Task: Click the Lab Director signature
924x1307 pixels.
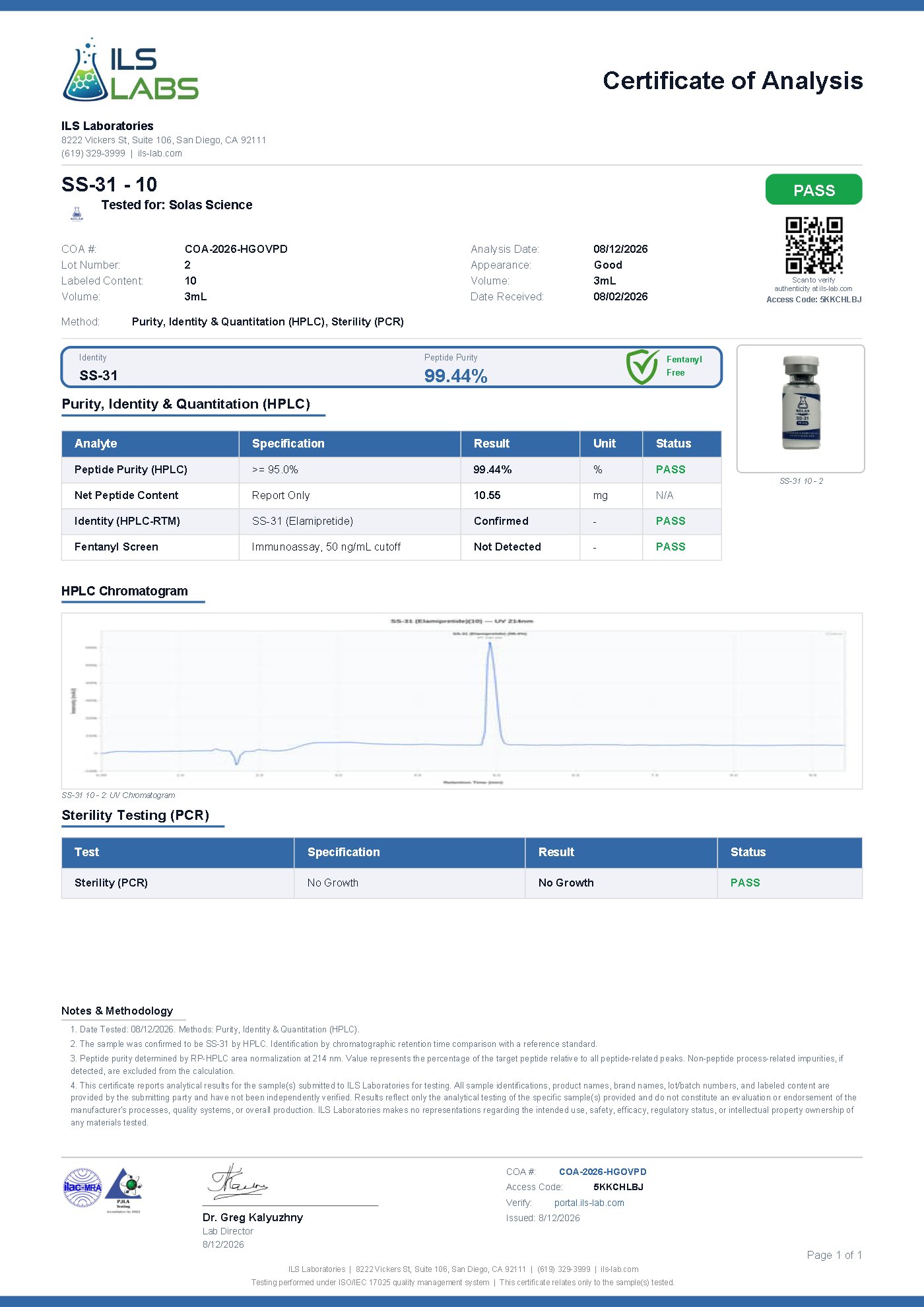Action: (x=238, y=1182)
